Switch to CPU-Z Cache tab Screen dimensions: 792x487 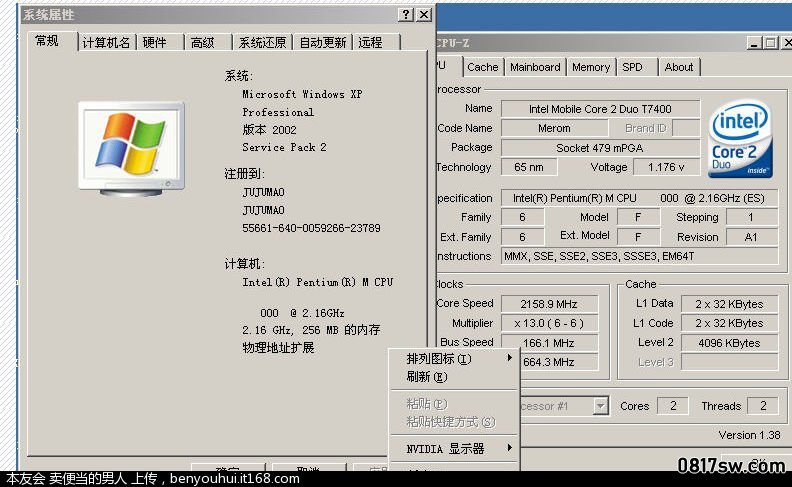[482, 67]
